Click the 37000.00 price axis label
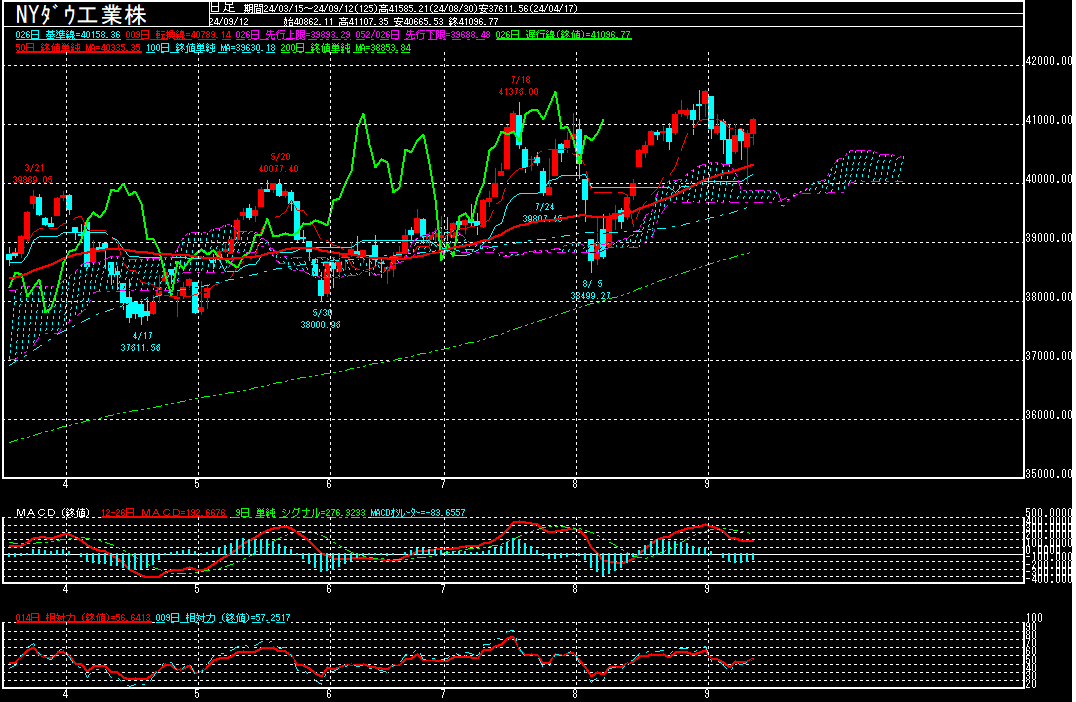This screenshot has width=1076, height=702. point(1049,356)
